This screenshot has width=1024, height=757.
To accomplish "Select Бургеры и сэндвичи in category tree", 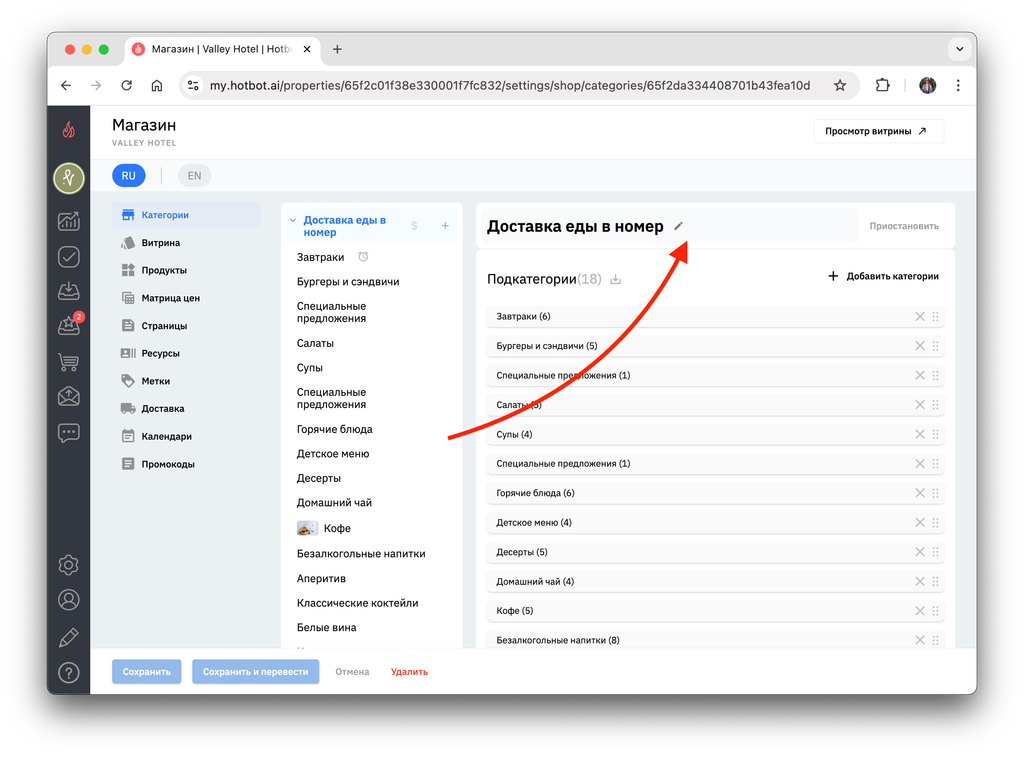I will (348, 282).
